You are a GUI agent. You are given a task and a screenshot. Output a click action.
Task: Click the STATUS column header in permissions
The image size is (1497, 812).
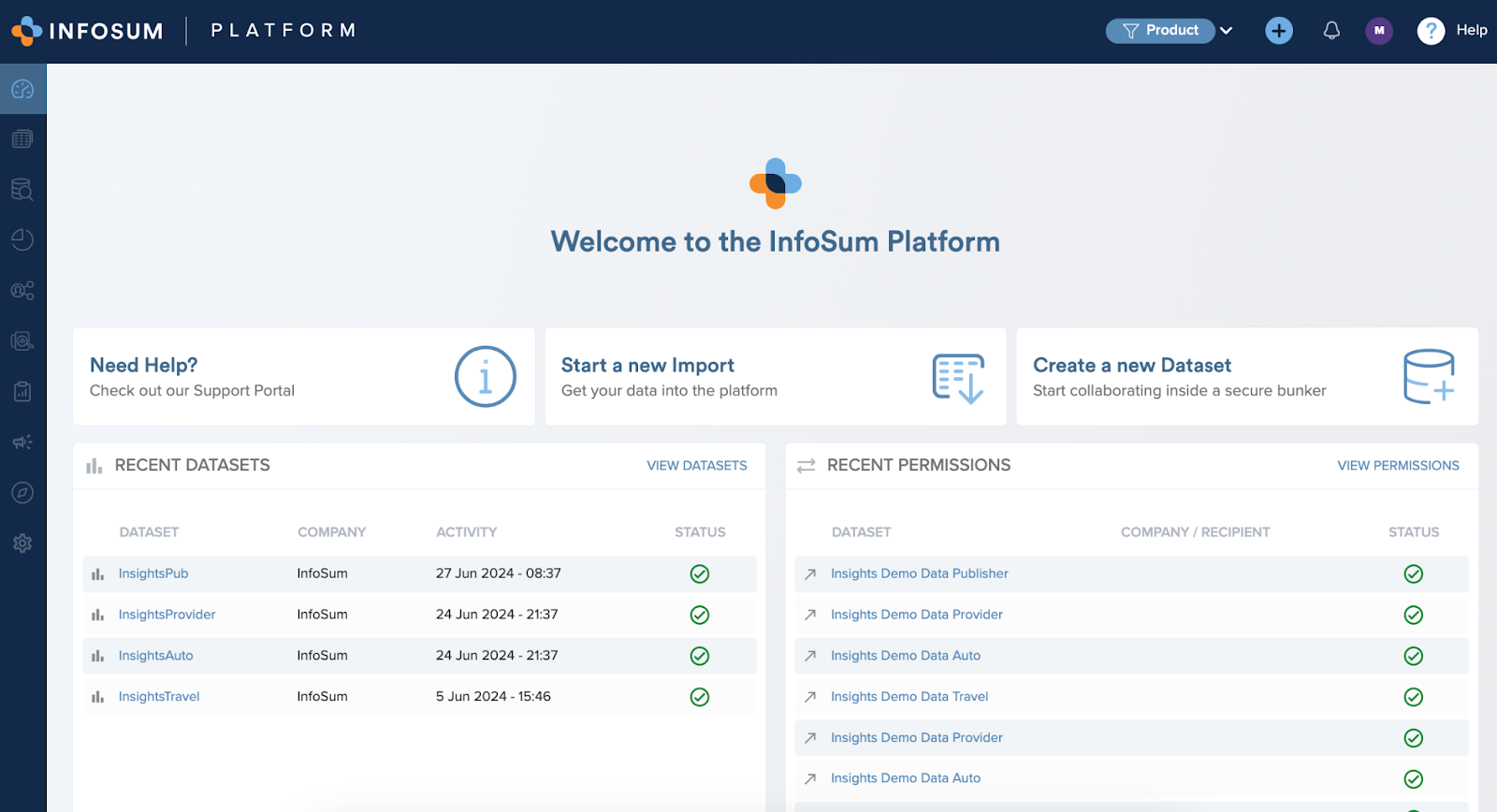coord(1414,532)
